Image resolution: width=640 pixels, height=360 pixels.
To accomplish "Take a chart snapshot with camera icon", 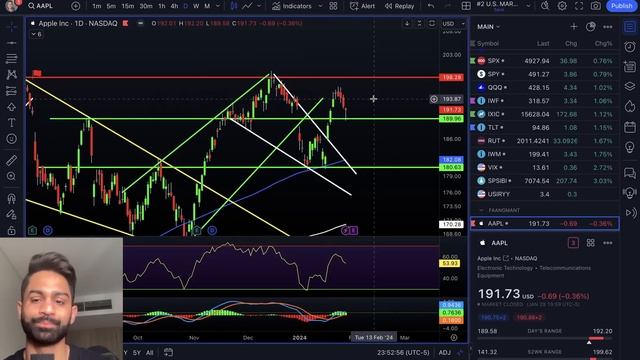I will tap(596, 6).
